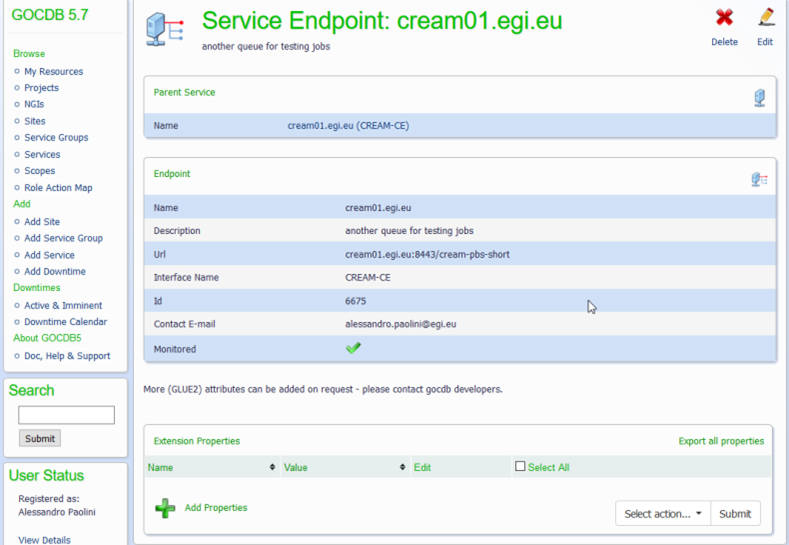Click the Endpoint Name value cream01.egi.eu
This screenshot has width=789, height=545.
[378, 207]
